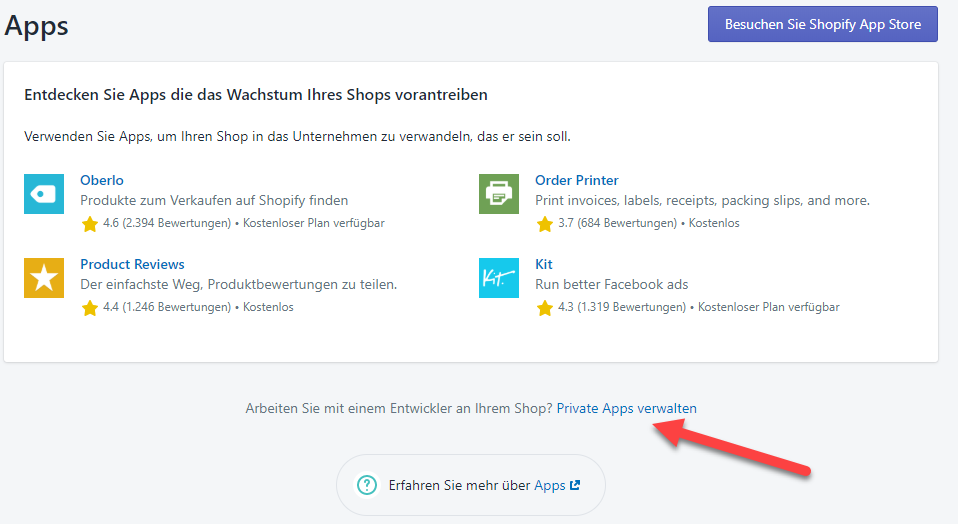Follow the Private Apps verwalten link

pos(626,408)
